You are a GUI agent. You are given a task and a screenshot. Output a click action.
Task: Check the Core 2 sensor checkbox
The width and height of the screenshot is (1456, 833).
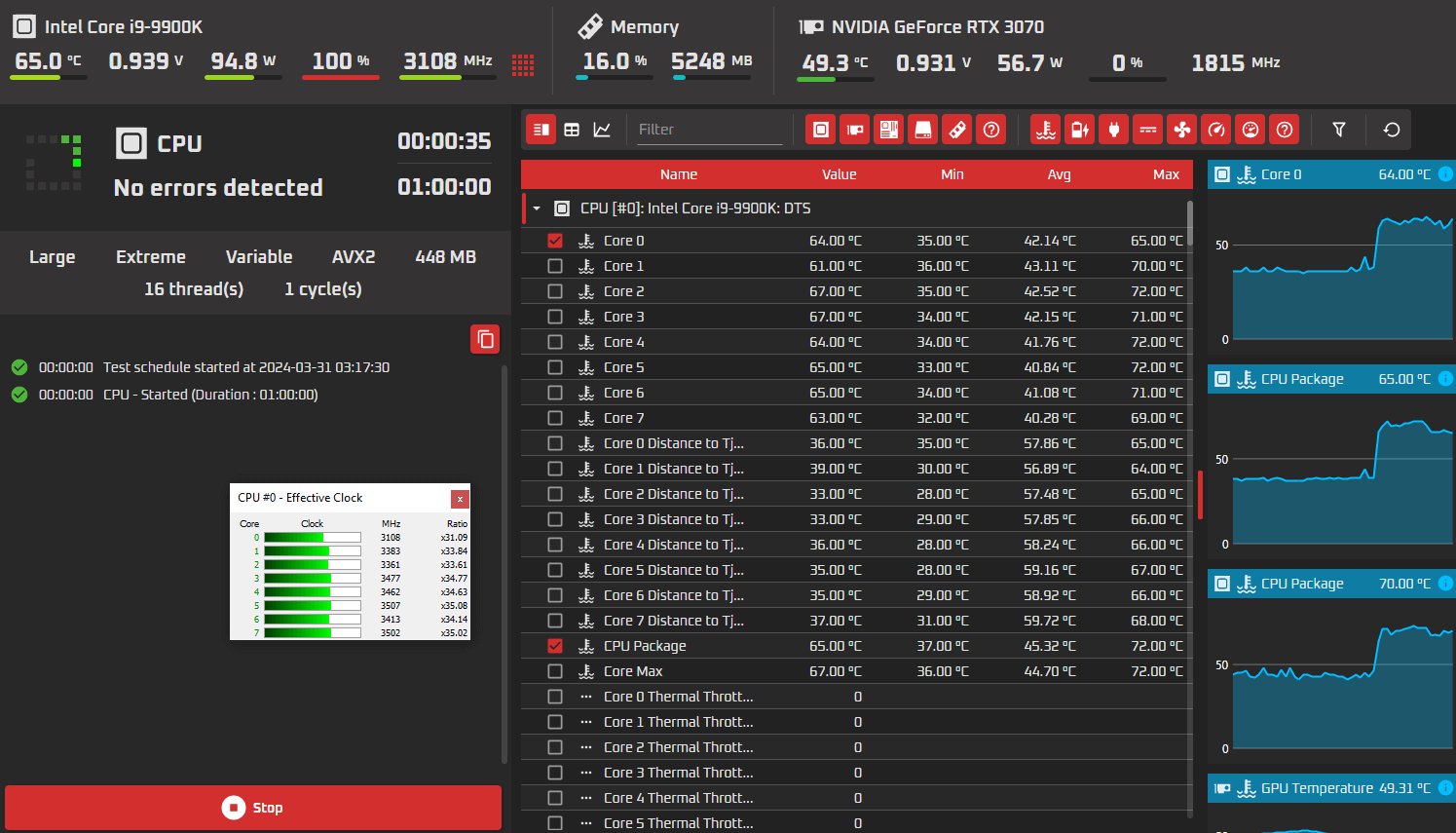tap(555, 291)
